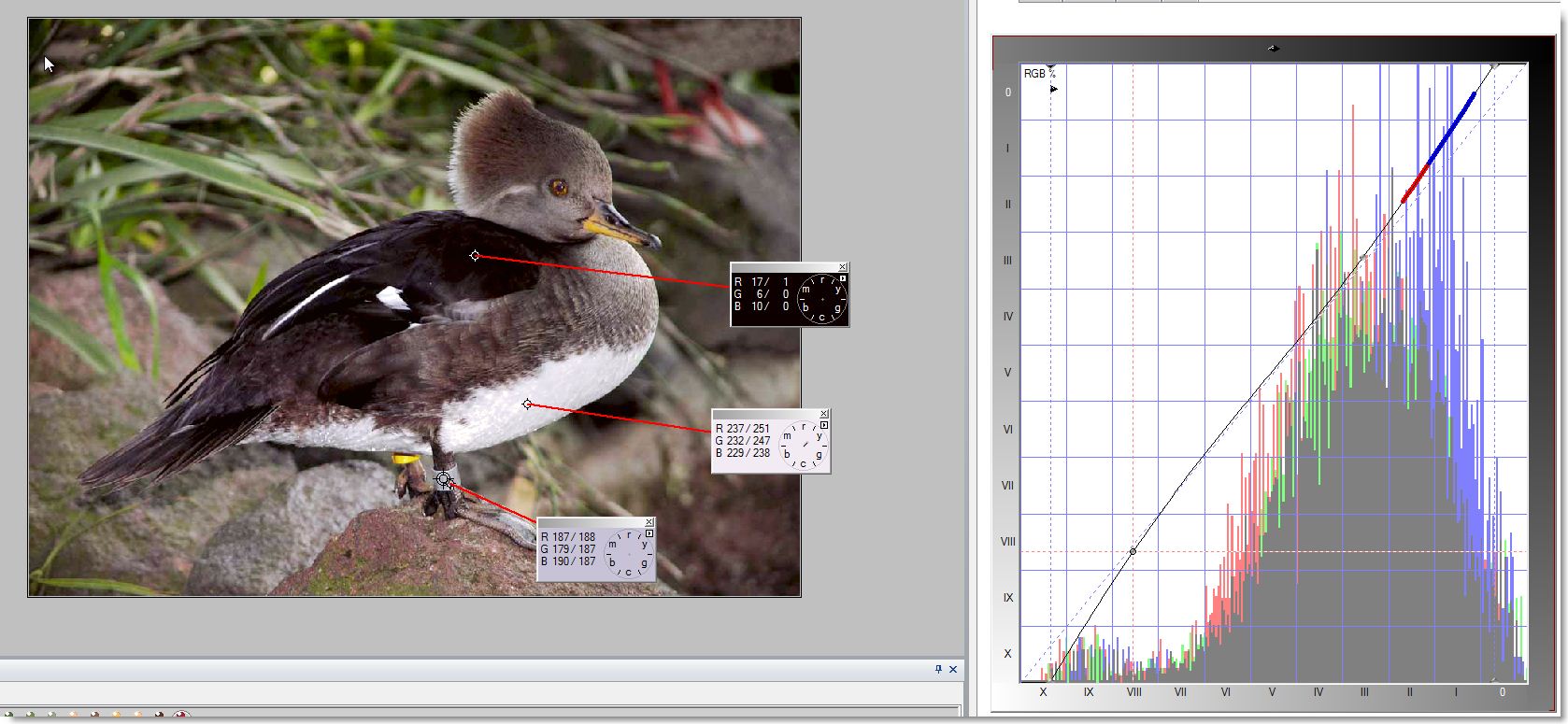The height and width of the screenshot is (724, 1568).
Task: Click the 'B 10/ 0' value text
Action: pos(762,306)
